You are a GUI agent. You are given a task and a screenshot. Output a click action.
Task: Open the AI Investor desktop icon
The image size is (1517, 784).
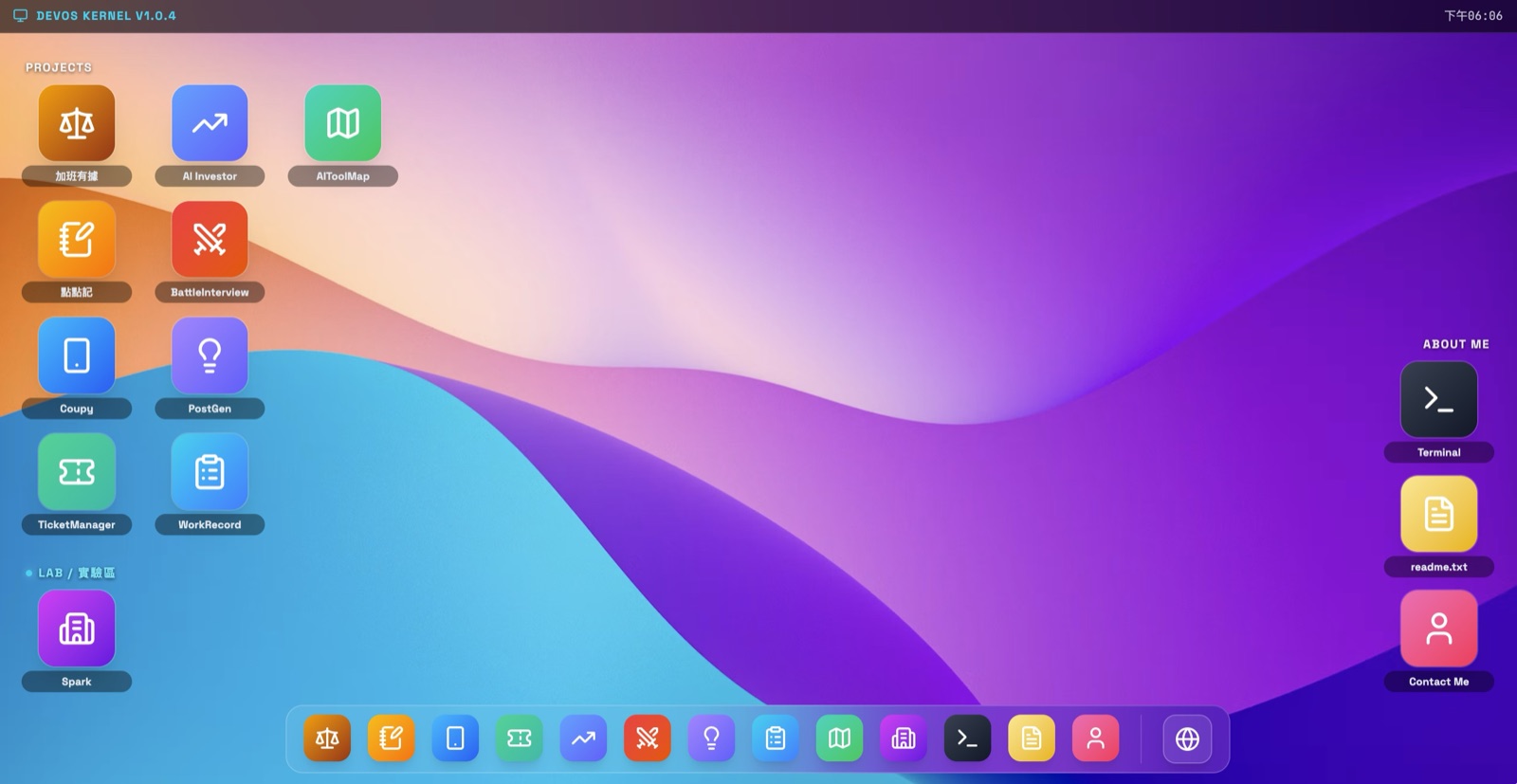(x=210, y=123)
